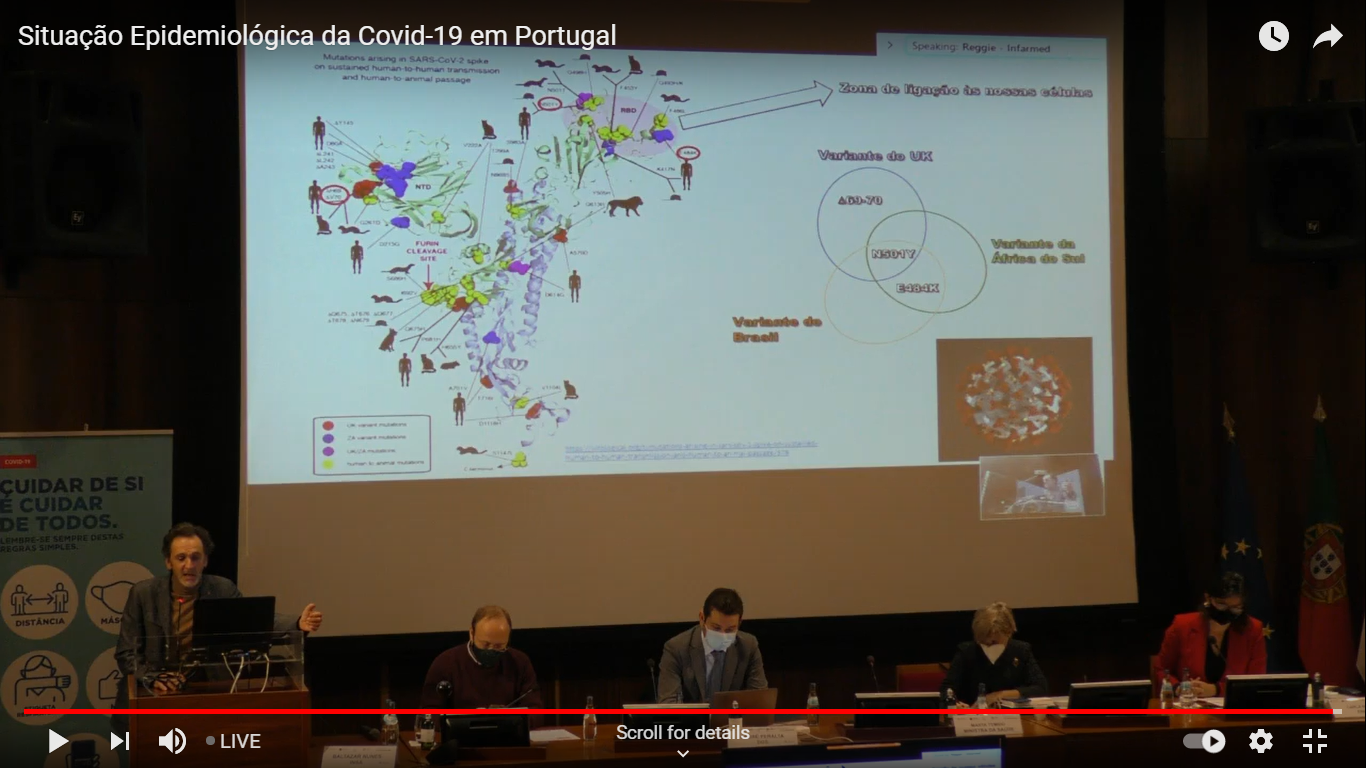Open the Situação Epidemiológica video title
Image resolution: width=1366 pixels, height=768 pixels.
click(x=317, y=37)
